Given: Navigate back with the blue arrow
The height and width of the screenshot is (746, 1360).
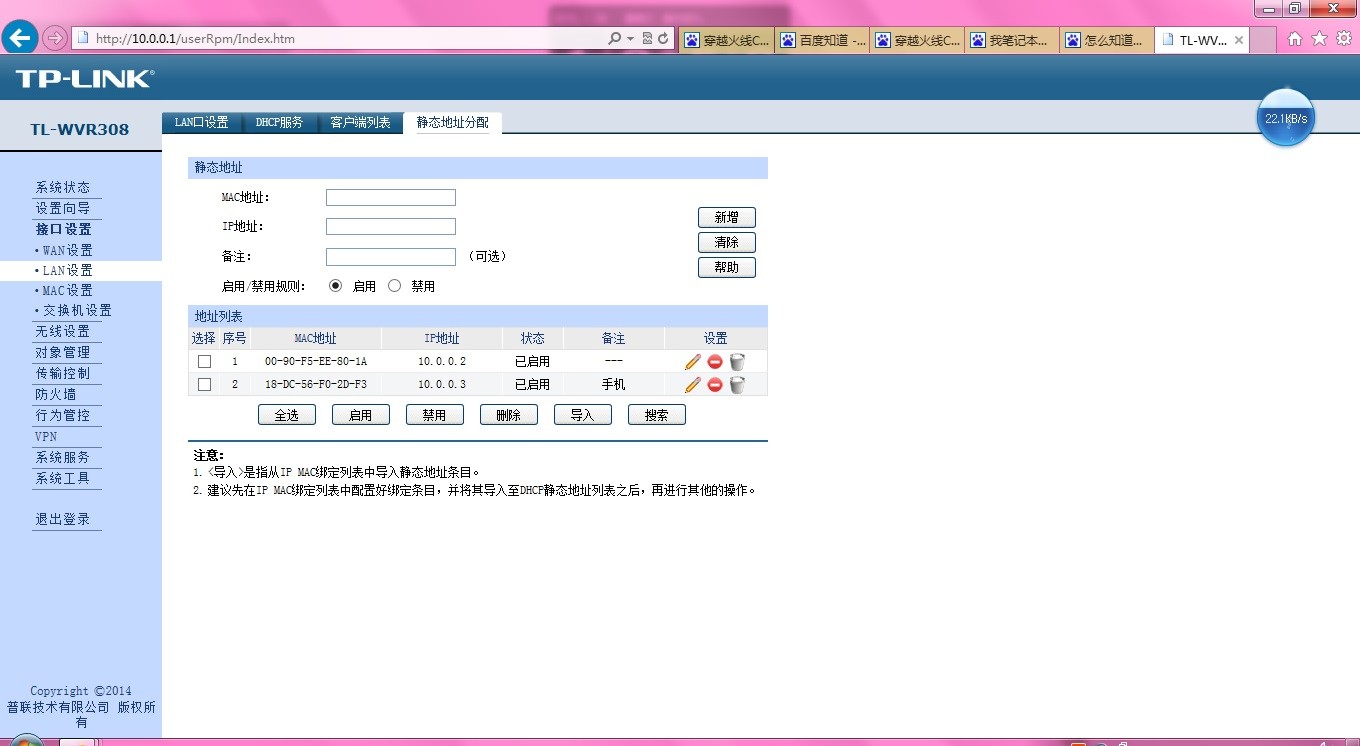Looking at the screenshot, I should (x=20, y=38).
